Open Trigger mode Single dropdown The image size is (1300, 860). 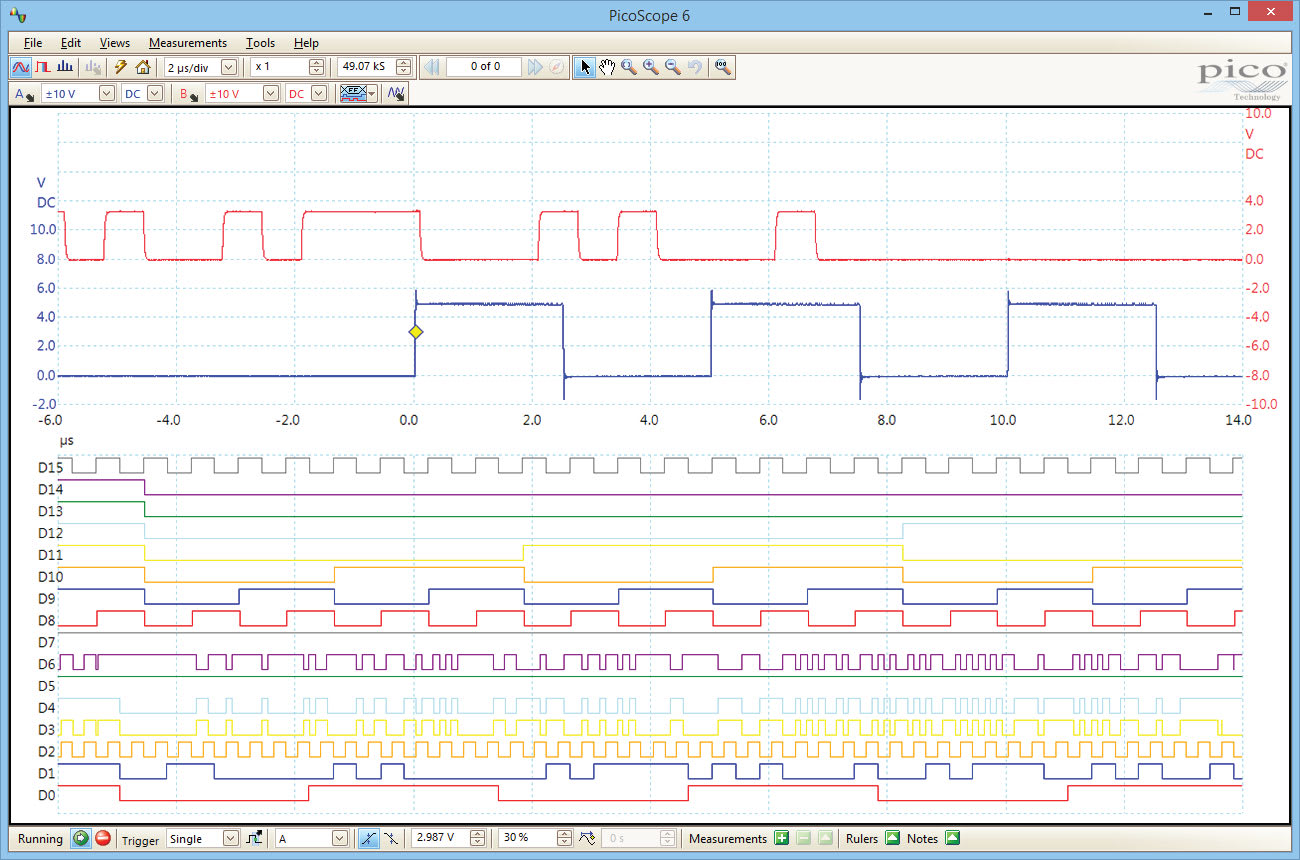coord(231,838)
